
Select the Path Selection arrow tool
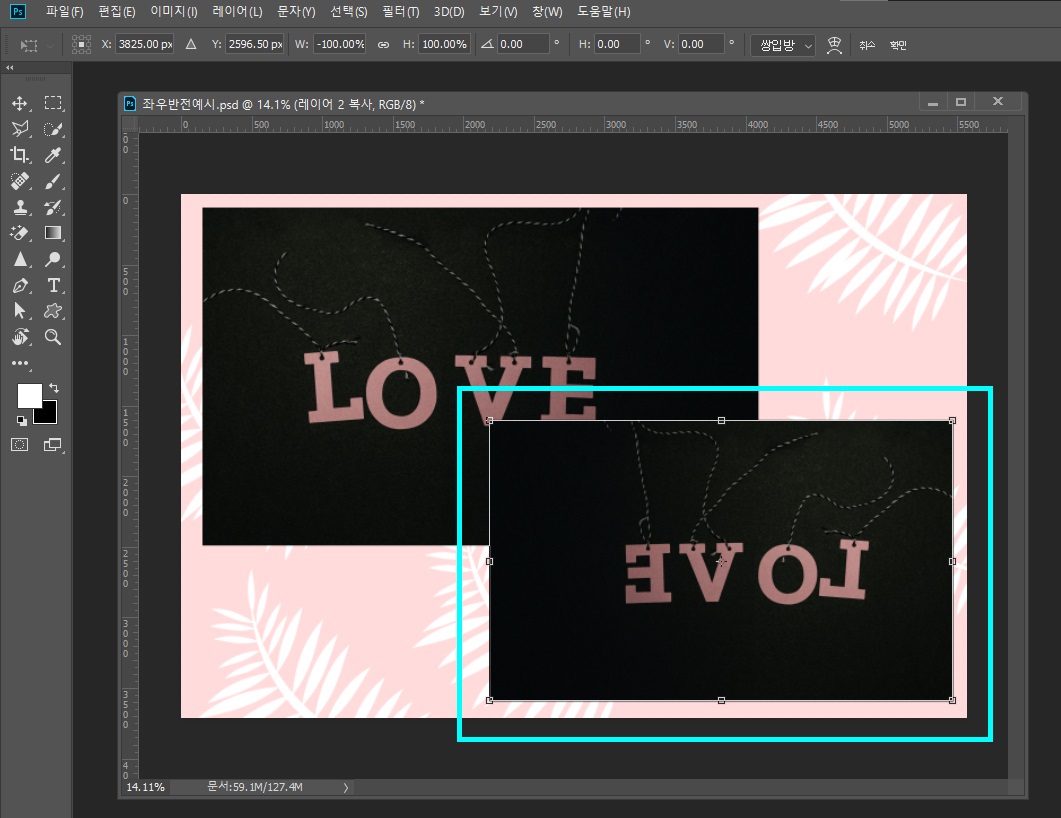click(x=20, y=311)
